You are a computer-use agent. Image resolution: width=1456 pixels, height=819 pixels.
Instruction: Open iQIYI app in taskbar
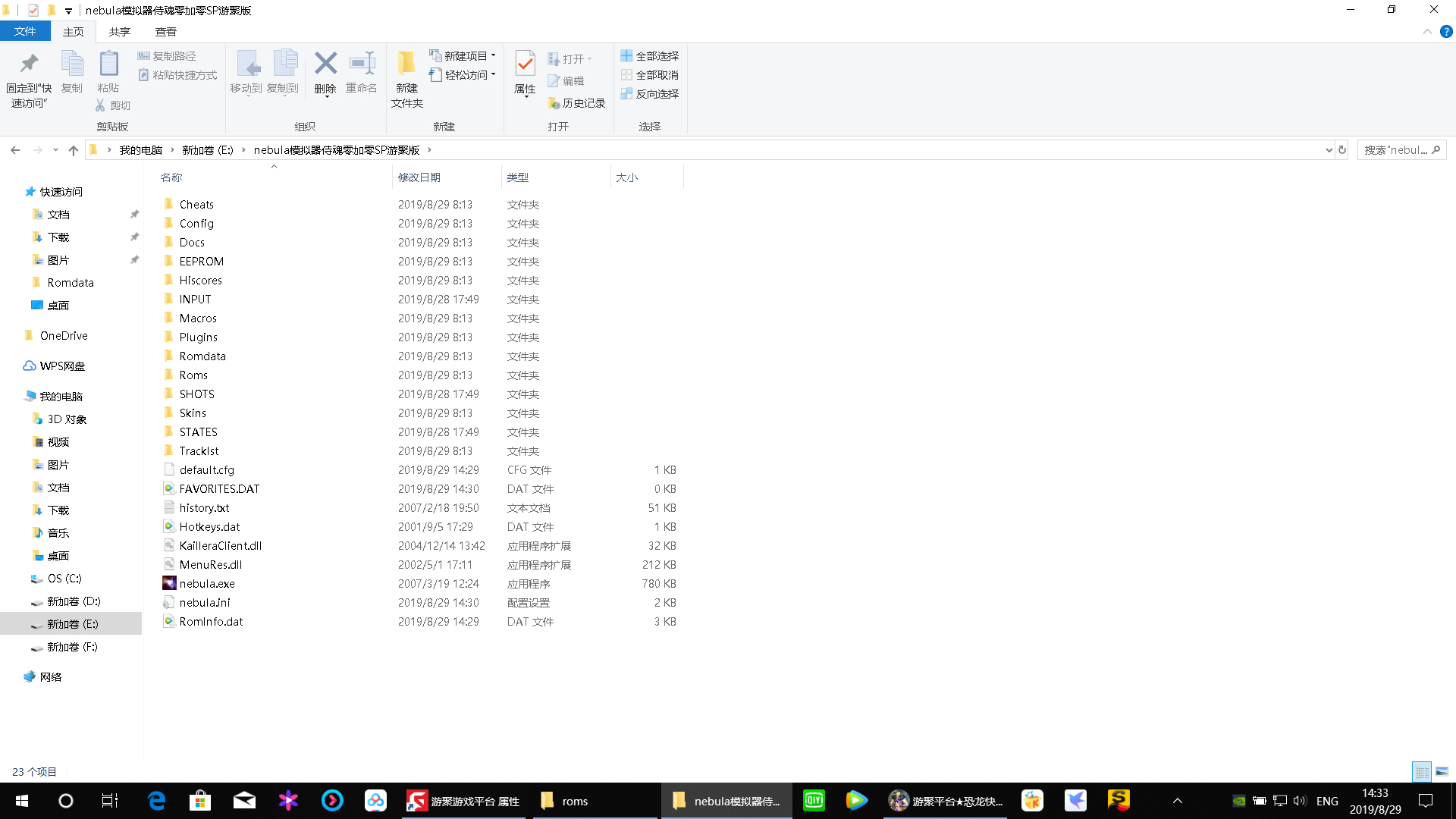tap(813, 801)
